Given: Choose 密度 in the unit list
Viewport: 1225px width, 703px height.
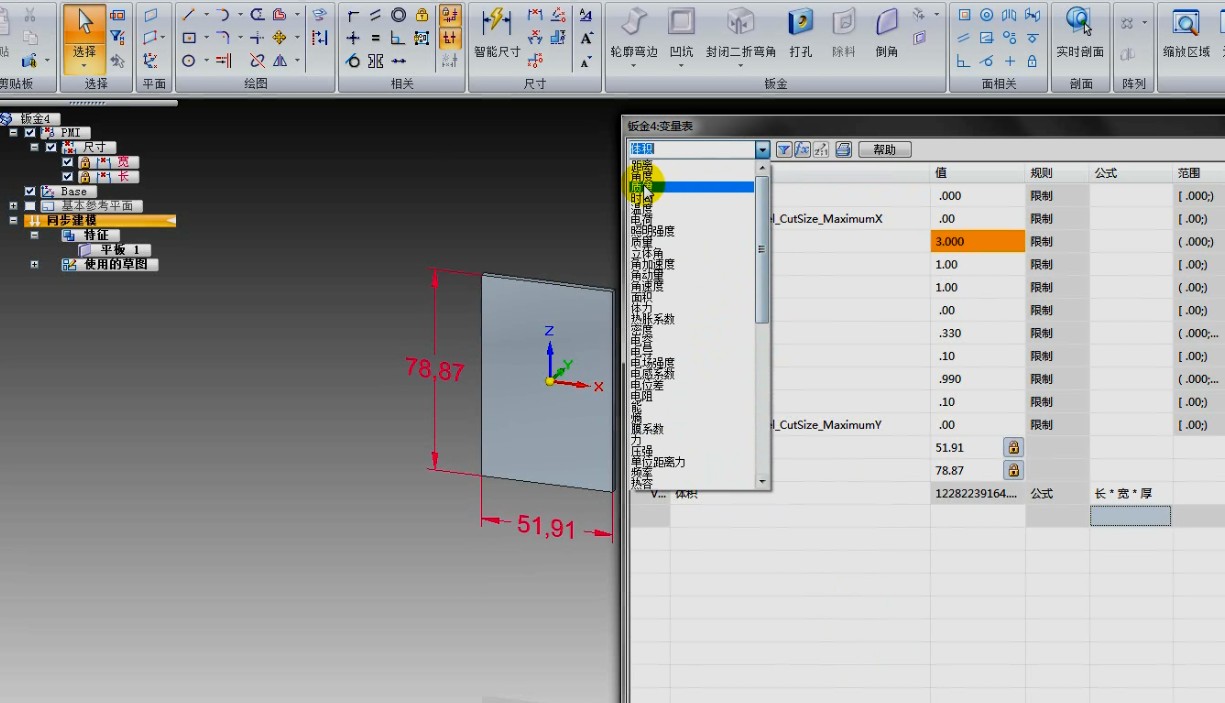Looking at the screenshot, I should [x=641, y=330].
